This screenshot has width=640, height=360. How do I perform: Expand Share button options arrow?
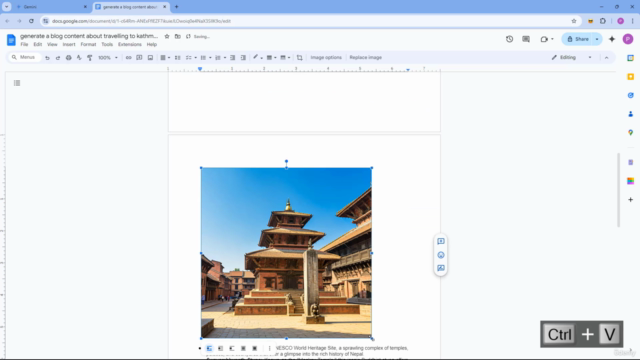[x=597, y=39]
